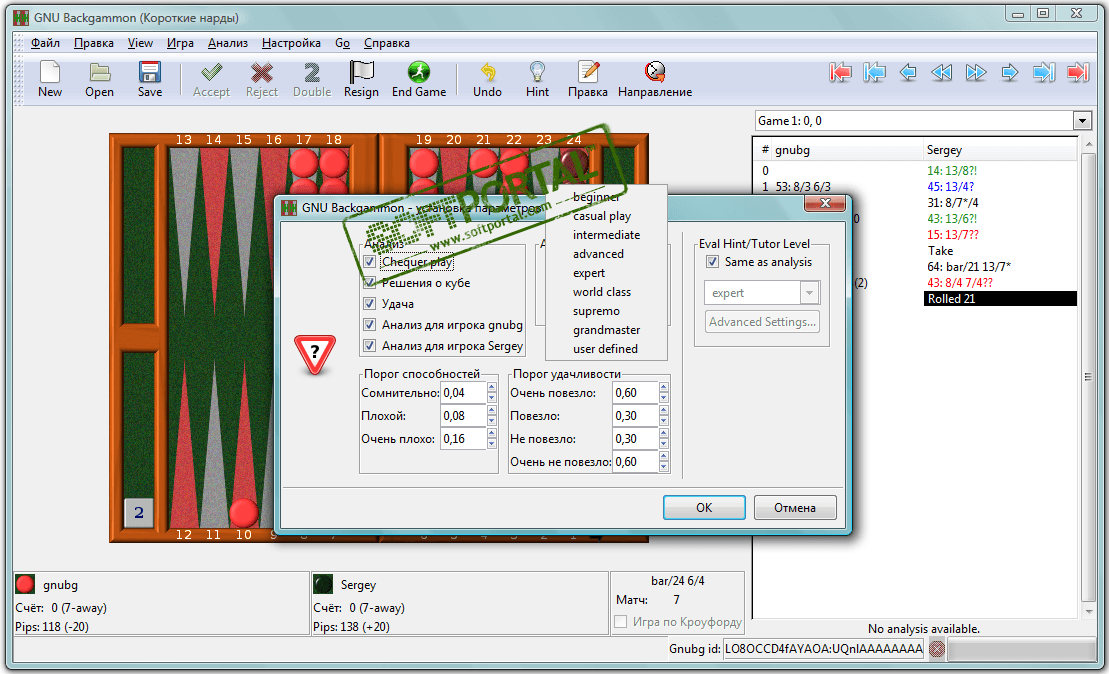The image size is (1109, 674).
Task: Click the Направление direction icon
Action: pyautogui.click(x=655, y=73)
